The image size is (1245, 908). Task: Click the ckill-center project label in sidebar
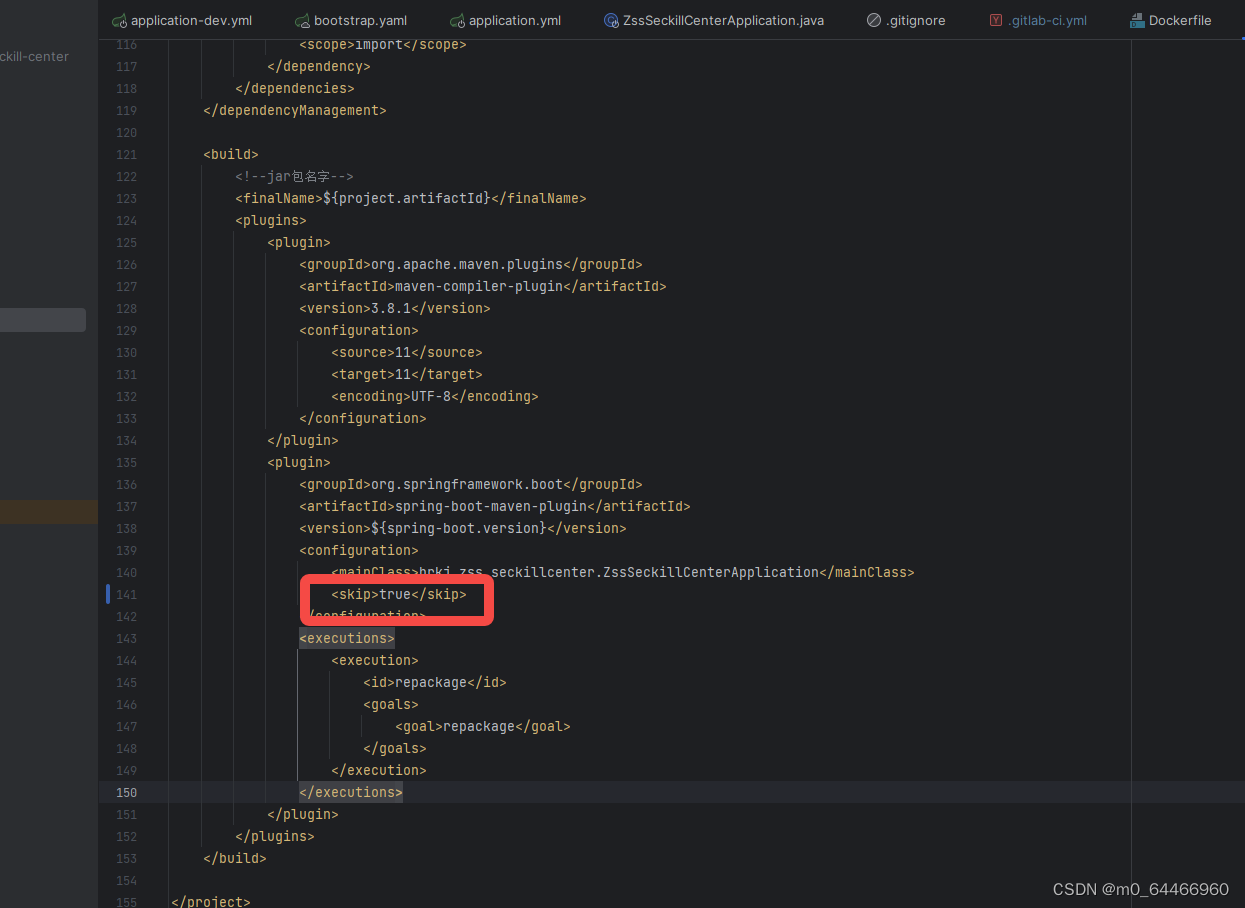click(x=35, y=56)
